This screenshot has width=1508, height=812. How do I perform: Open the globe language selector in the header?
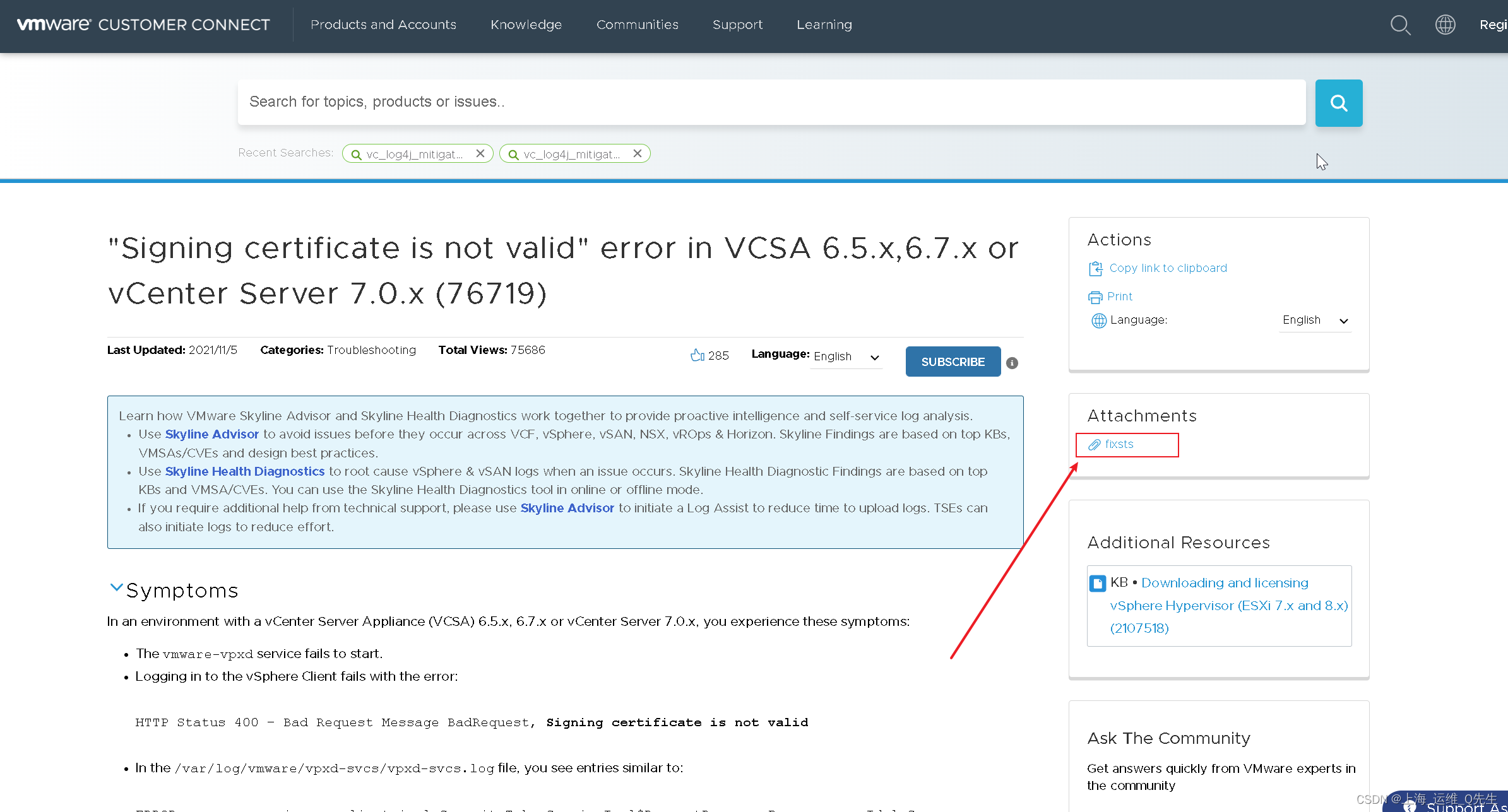coord(1445,25)
